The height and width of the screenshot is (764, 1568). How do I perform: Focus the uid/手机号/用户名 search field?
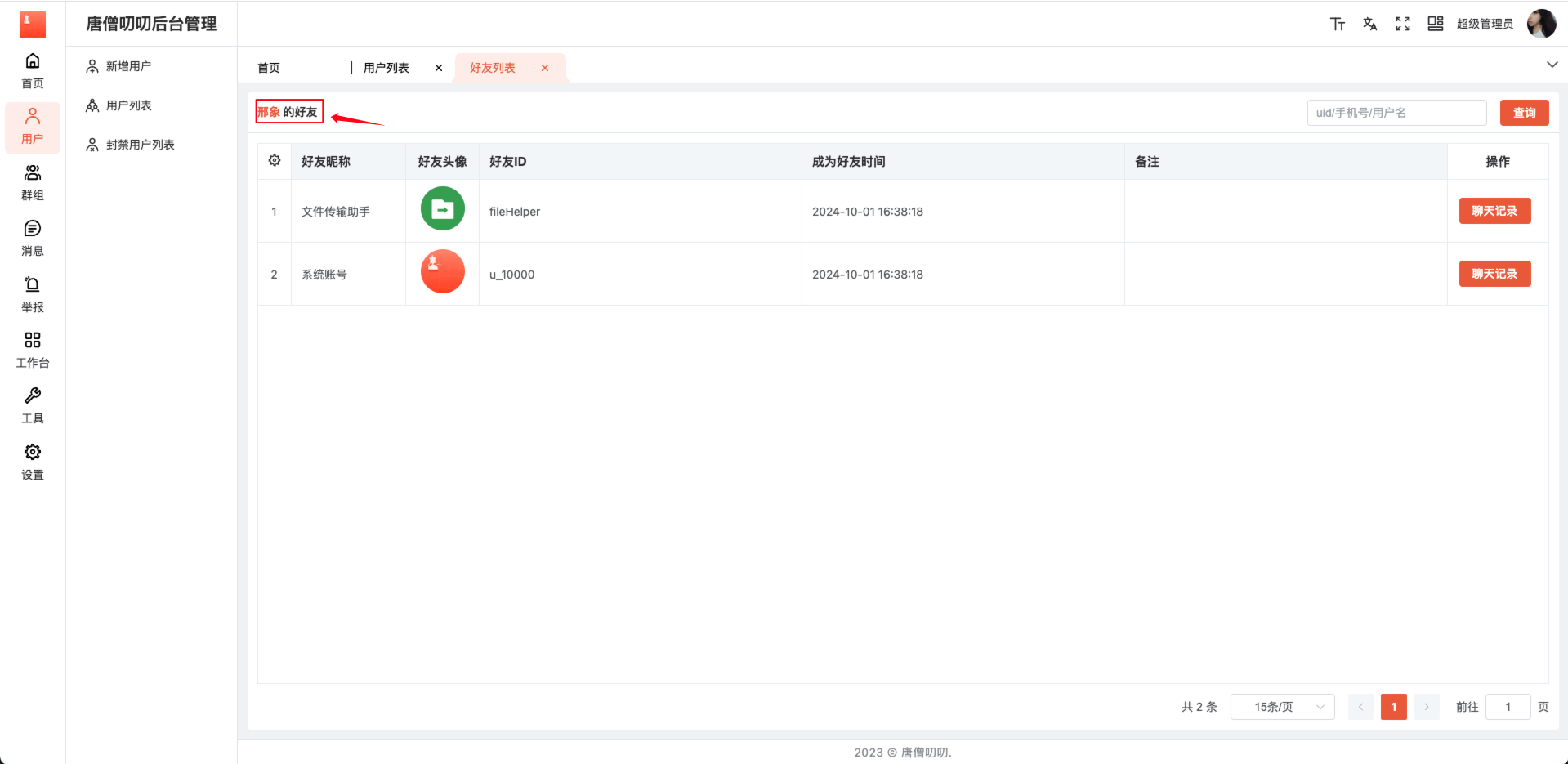tap(1396, 113)
